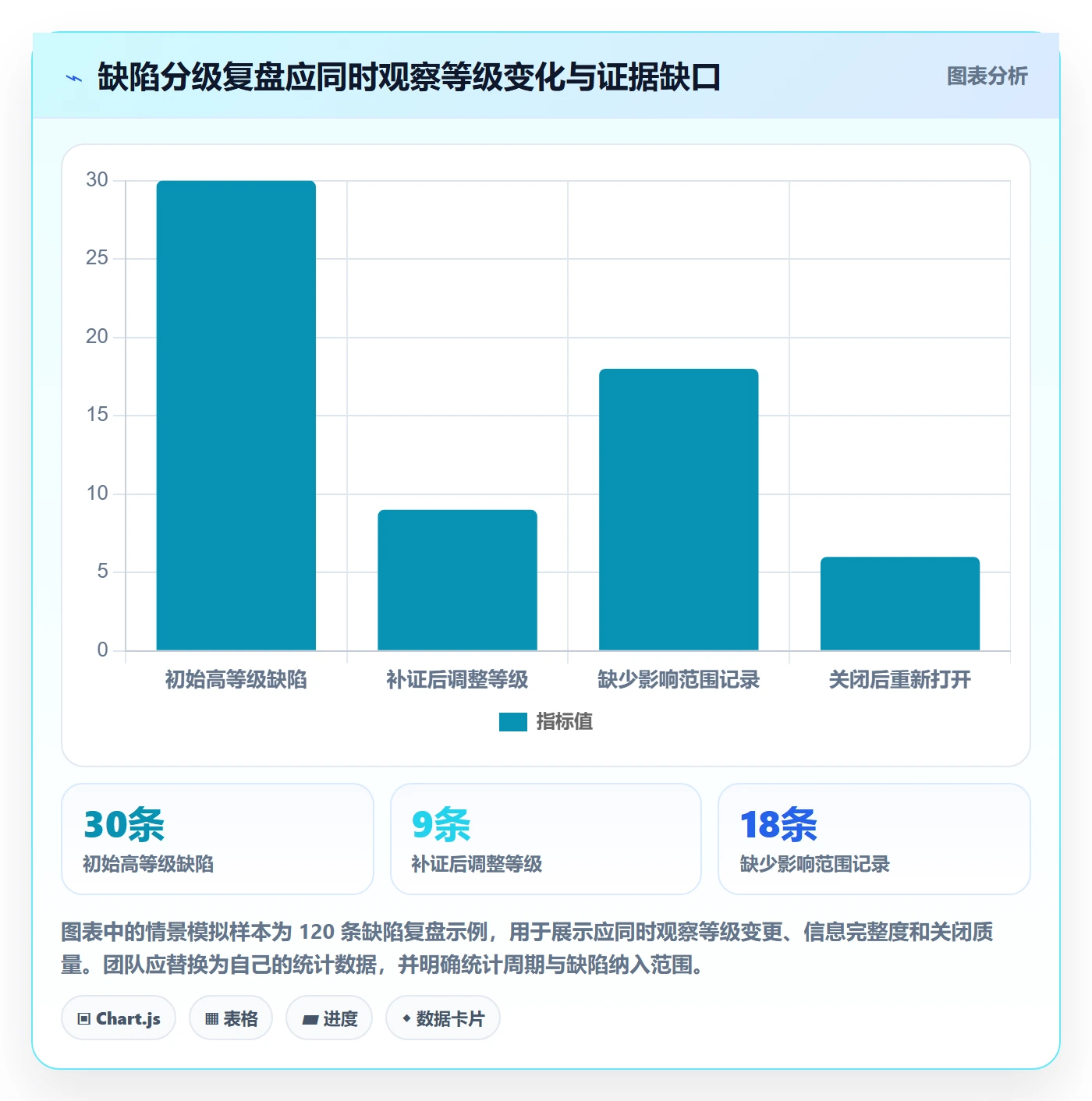
Task: Open the 9条 data card
Action: point(546,839)
